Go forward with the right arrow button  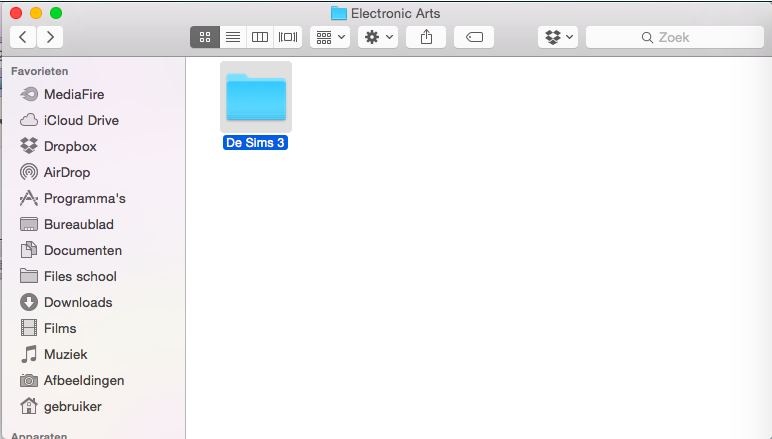point(50,37)
